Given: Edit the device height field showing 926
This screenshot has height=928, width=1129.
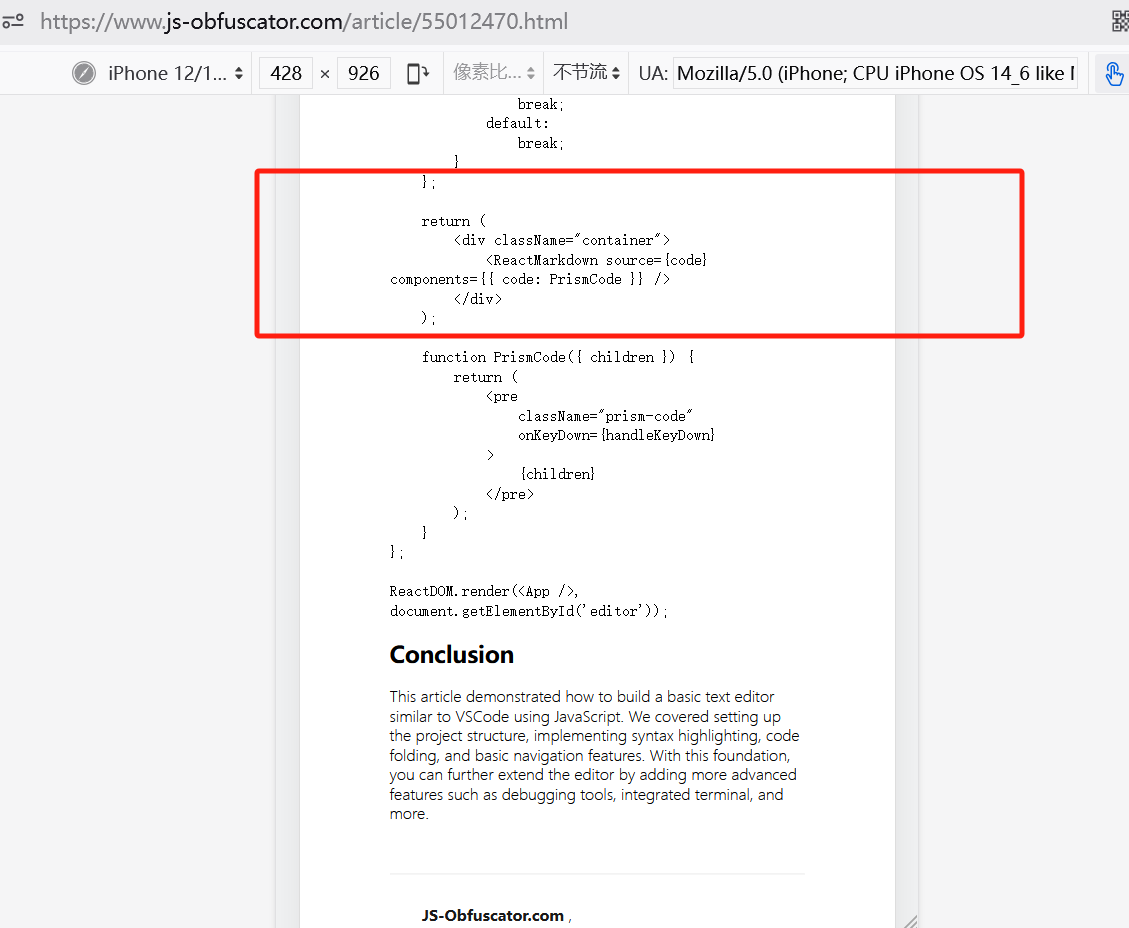Looking at the screenshot, I should click(x=363, y=72).
